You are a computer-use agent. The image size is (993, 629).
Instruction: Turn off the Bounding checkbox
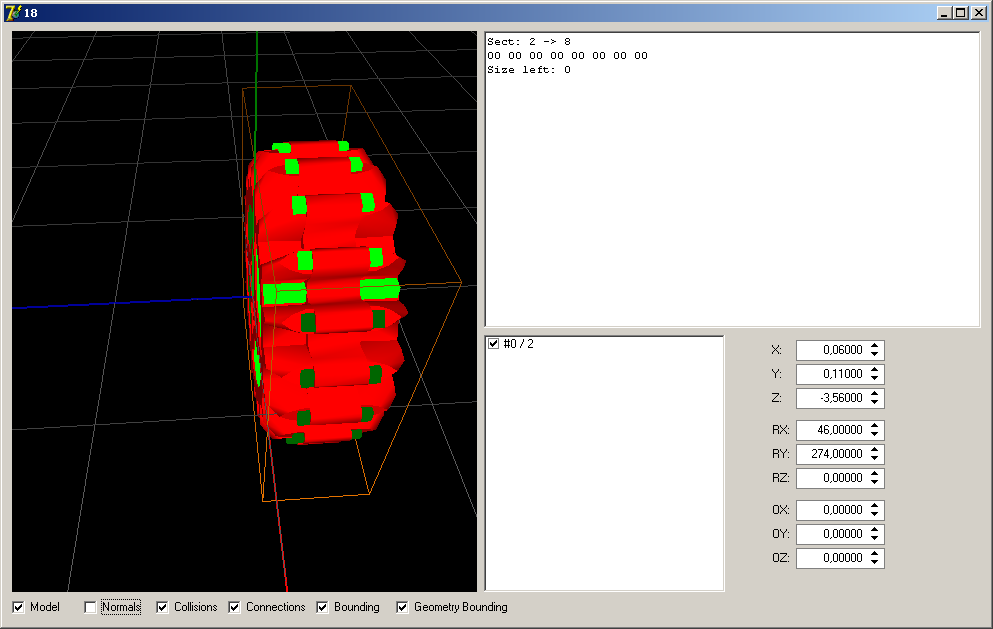point(323,607)
